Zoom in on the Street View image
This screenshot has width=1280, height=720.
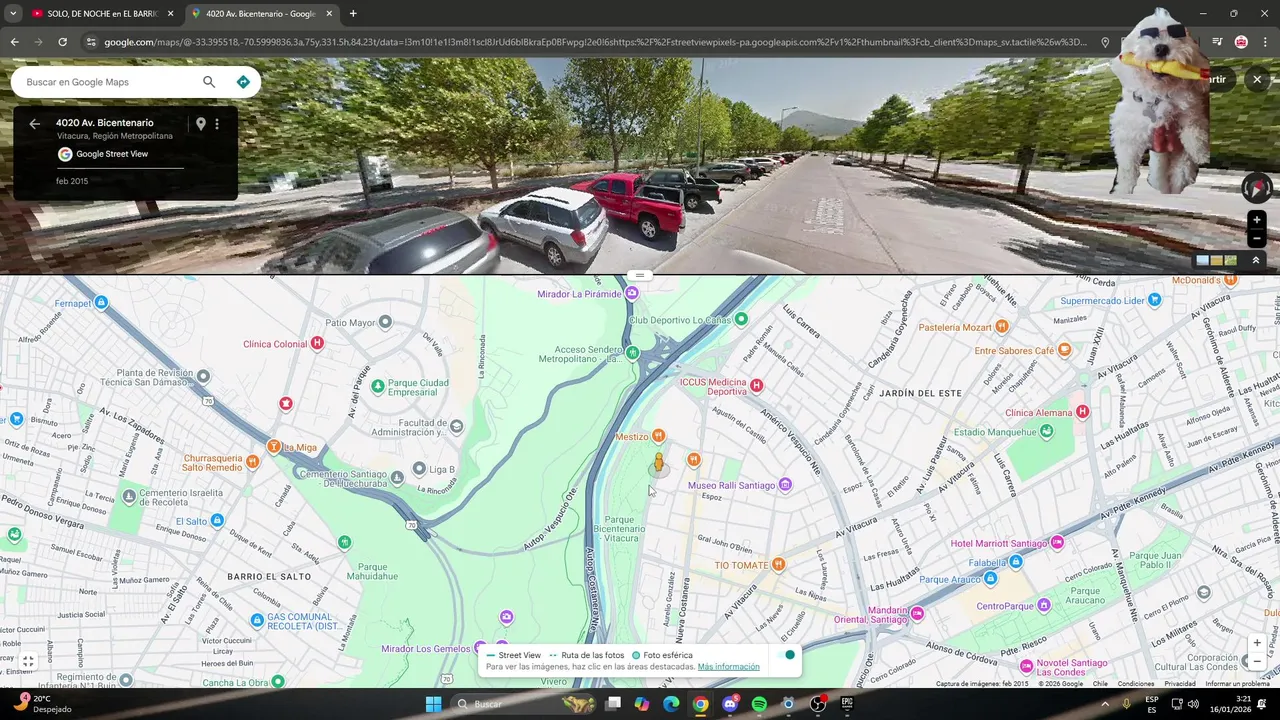(1257, 220)
